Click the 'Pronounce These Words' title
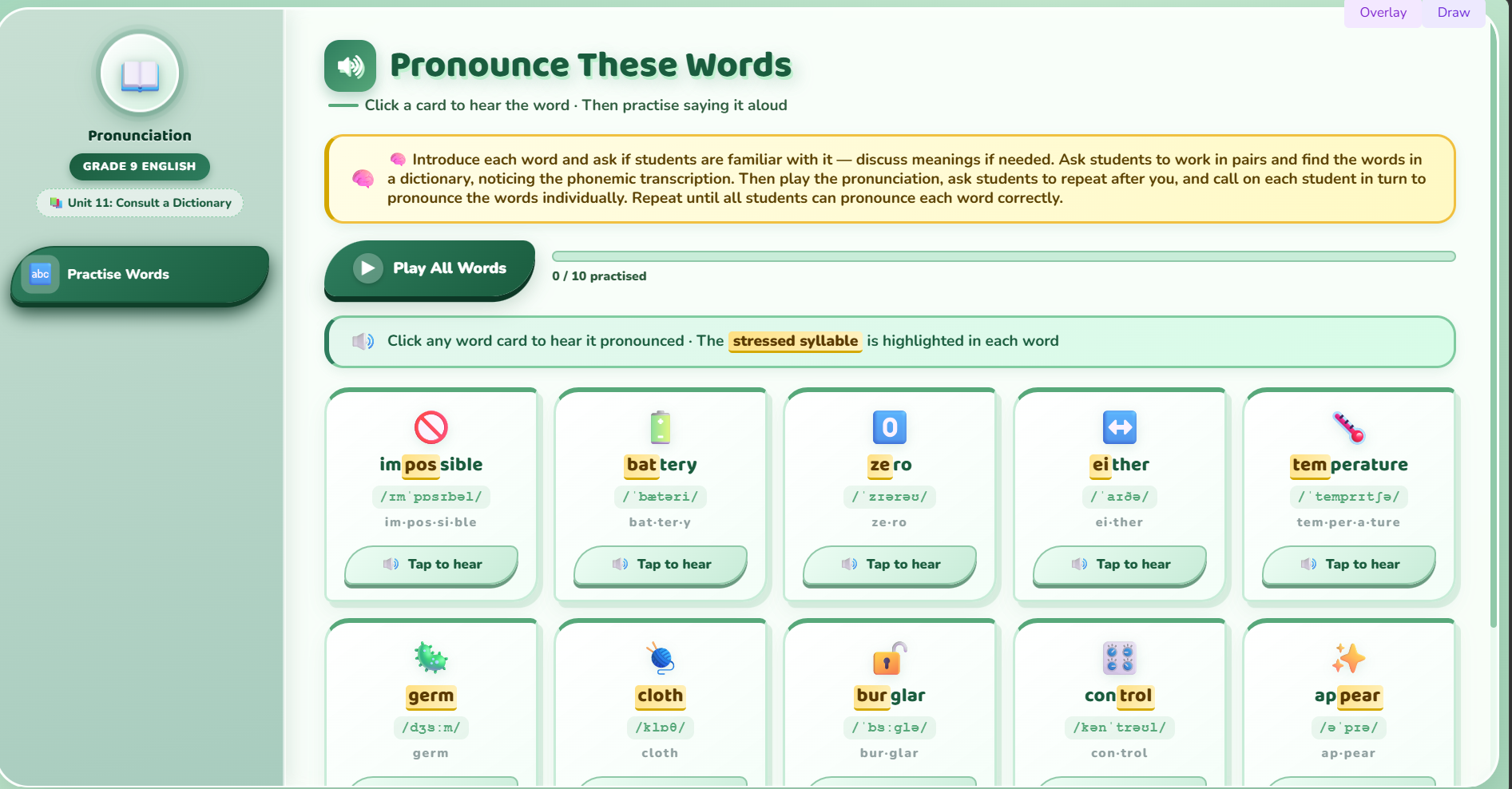The height and width of the screenshot is (789, 1512). [x=590, y=65]
